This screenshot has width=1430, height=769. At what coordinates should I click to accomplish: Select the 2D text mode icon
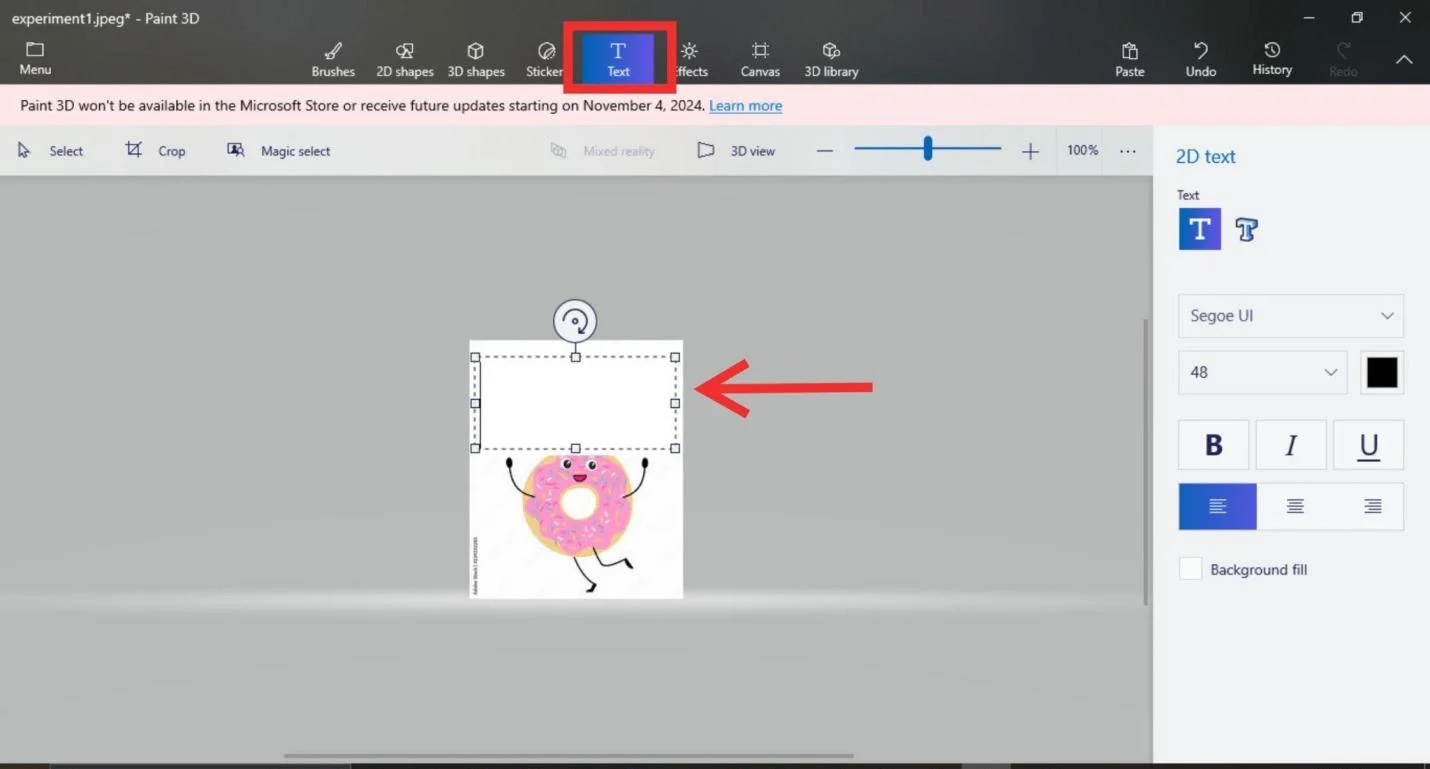click(1200, 229)
